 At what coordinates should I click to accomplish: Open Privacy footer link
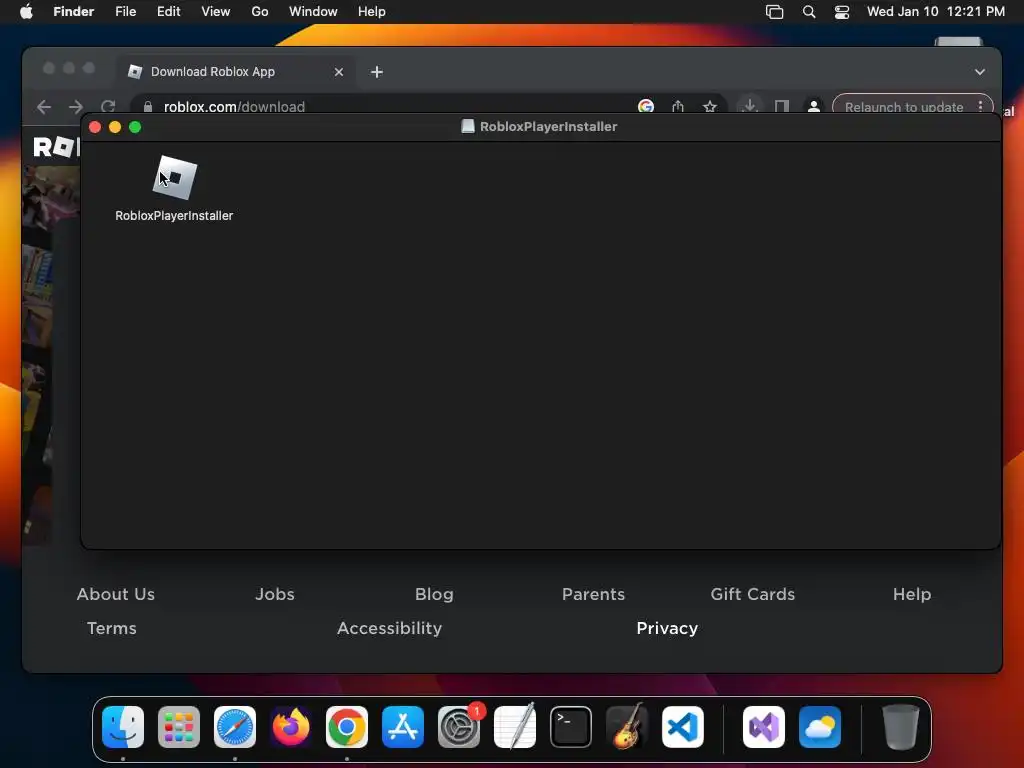coord(667,628)
